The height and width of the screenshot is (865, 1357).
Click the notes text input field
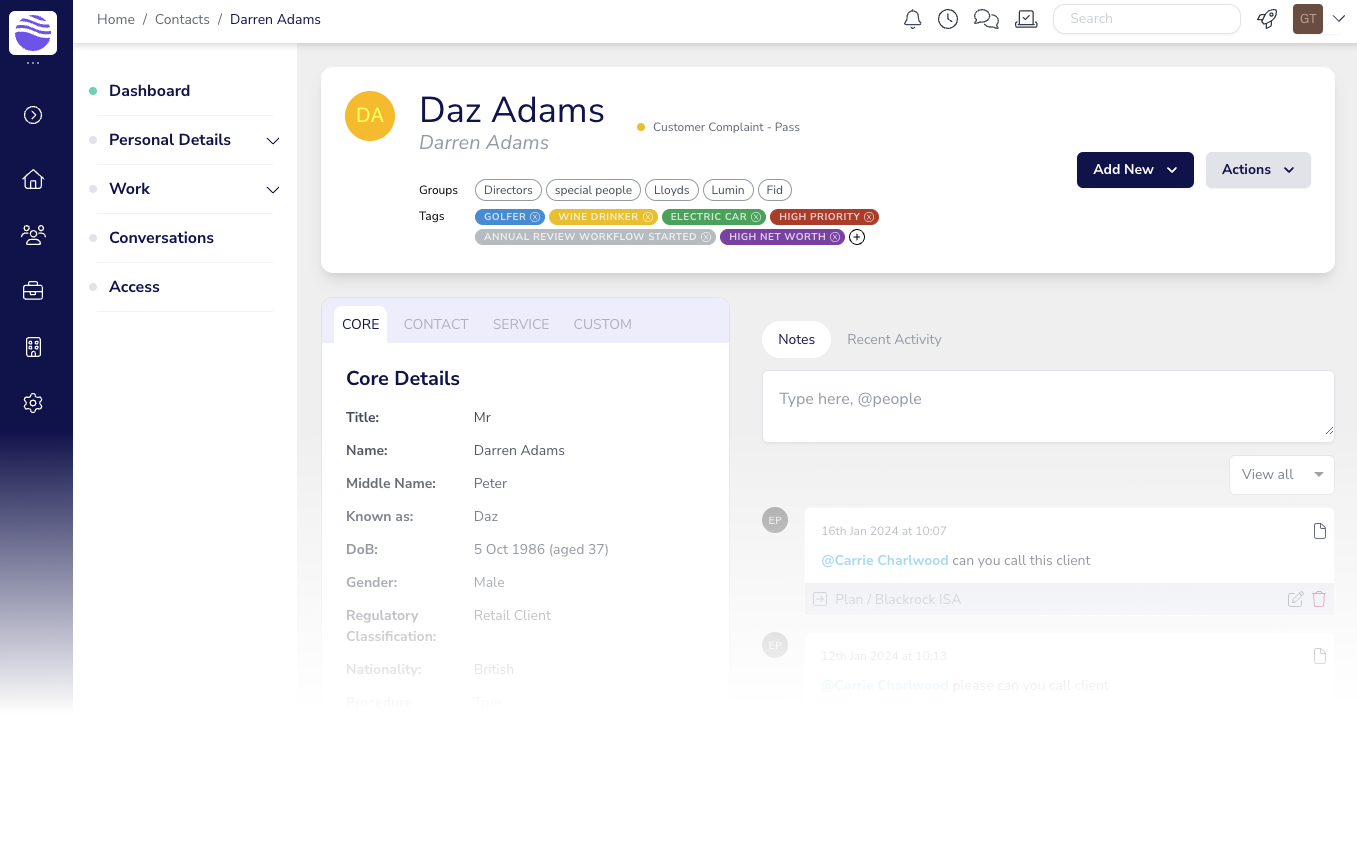pyautogui.click(x=1047, y=406)
